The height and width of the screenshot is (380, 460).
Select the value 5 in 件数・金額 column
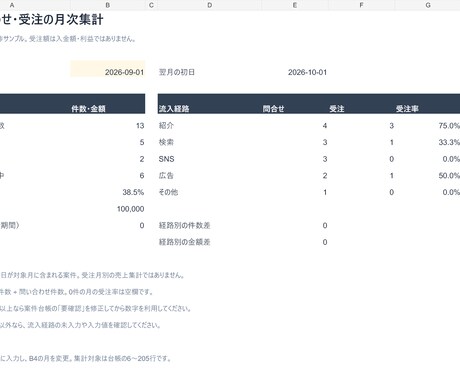(142, 142)
